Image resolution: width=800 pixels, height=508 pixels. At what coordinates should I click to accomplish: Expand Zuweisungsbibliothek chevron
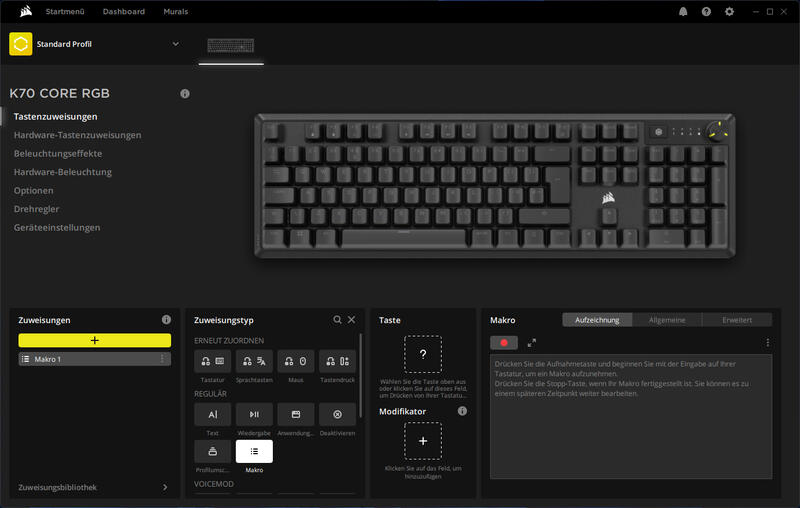pyautogui.click(x=165, y=488)
